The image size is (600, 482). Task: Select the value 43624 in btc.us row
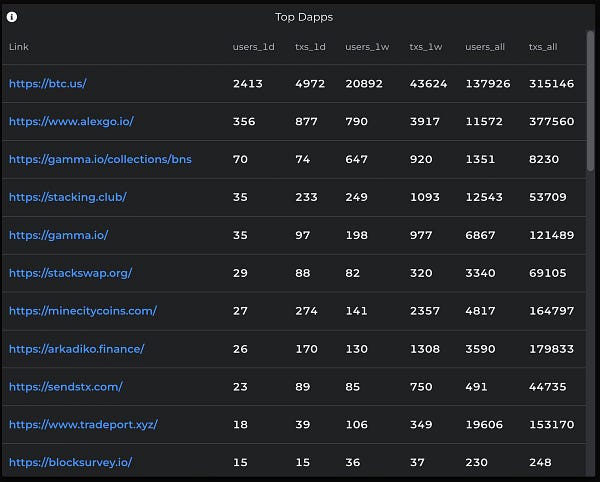428,84
